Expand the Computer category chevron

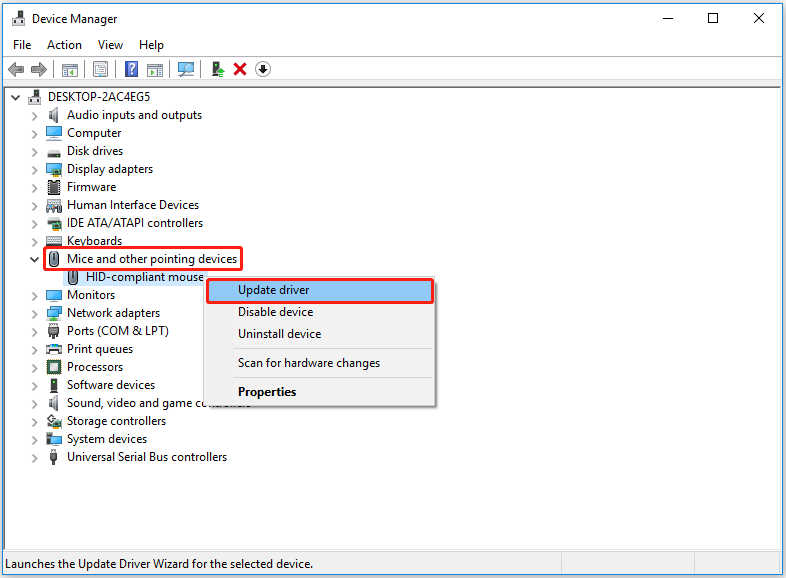click(x=34, y=134)
